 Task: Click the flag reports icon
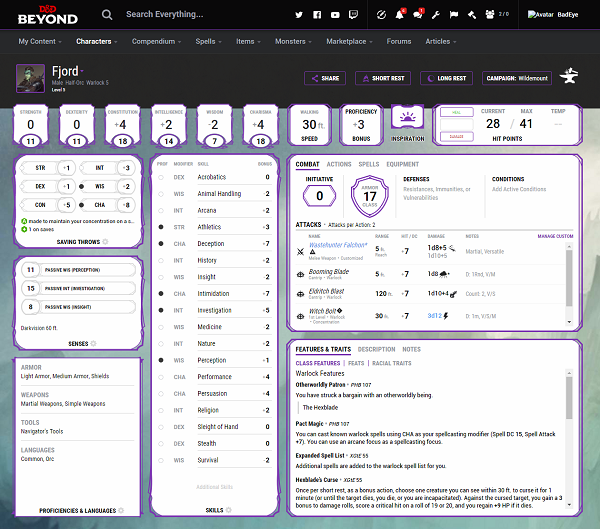click(x=454, y=15)
